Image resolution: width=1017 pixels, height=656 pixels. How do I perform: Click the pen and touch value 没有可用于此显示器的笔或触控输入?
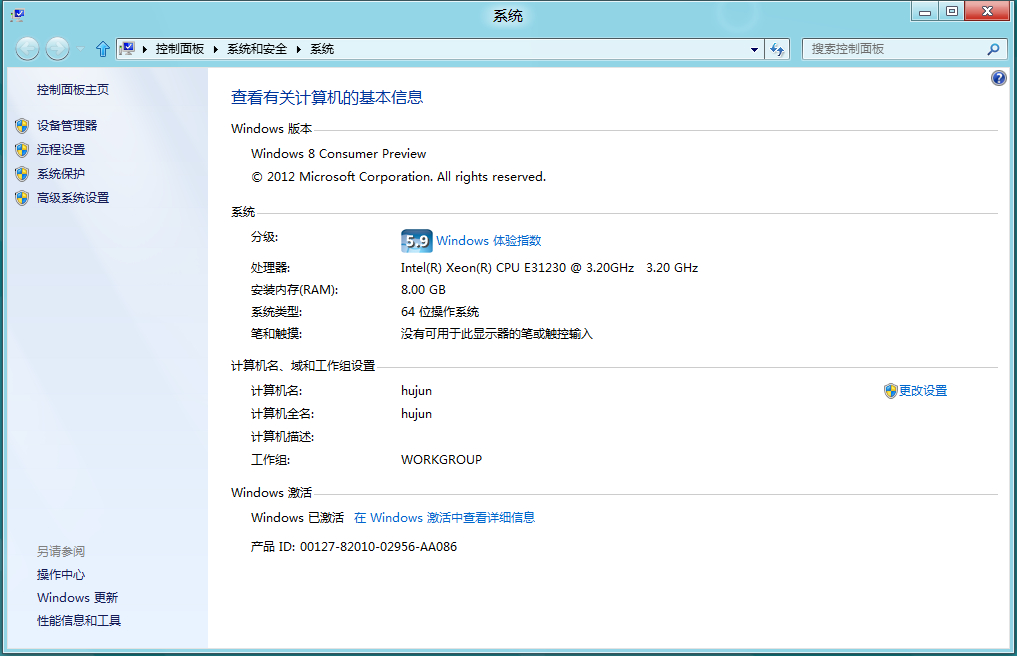(x=496, y=334)
